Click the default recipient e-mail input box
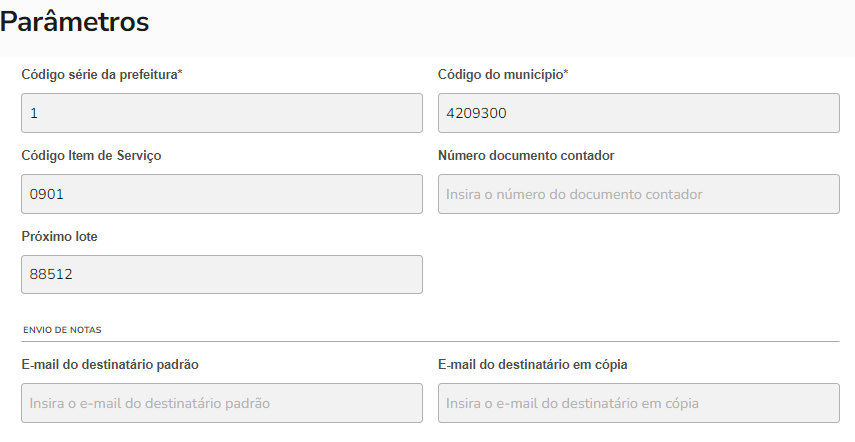 [221, 403]
